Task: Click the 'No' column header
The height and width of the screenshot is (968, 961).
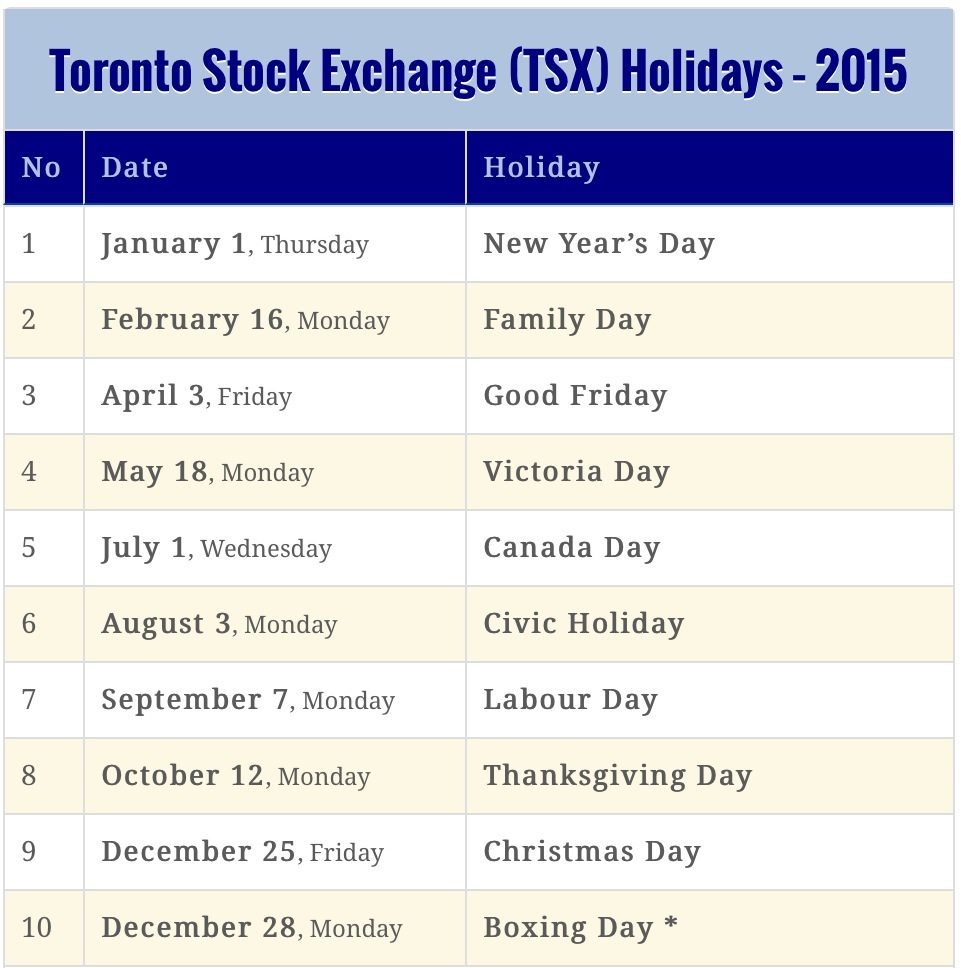Action: coord(41,167)
